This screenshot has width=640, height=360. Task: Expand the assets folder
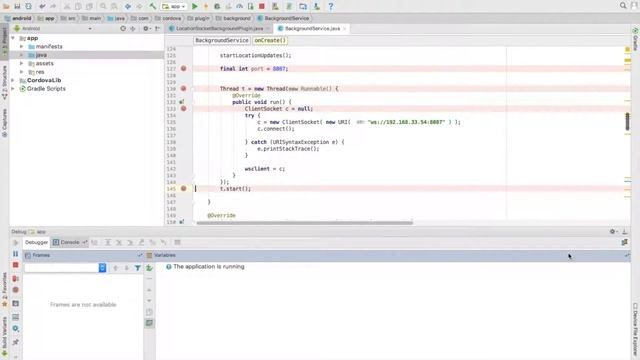pos(22,63)
